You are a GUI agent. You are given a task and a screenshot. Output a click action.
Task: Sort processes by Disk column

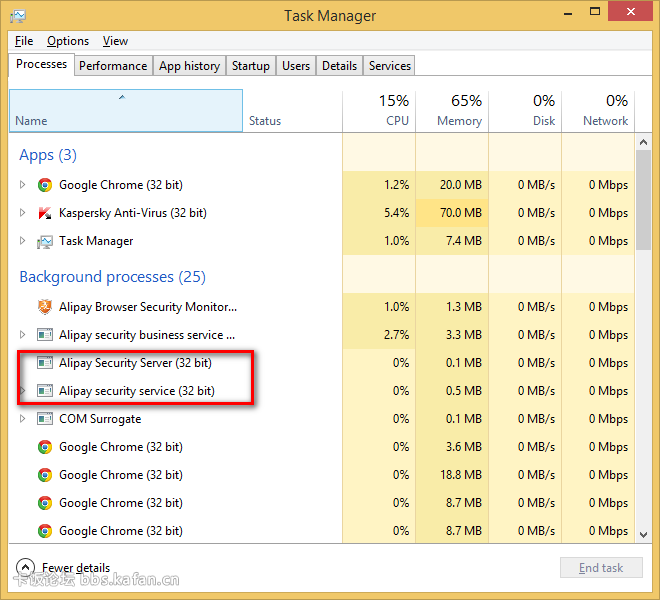point(525,111)
